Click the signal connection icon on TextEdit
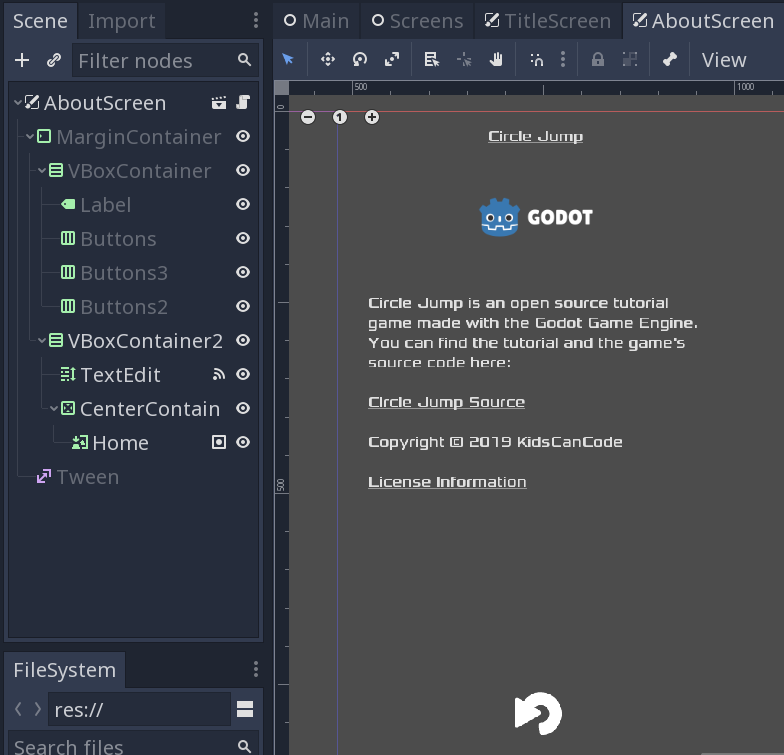The width and height of the screenshot is (784, 755). coord(219,374)
